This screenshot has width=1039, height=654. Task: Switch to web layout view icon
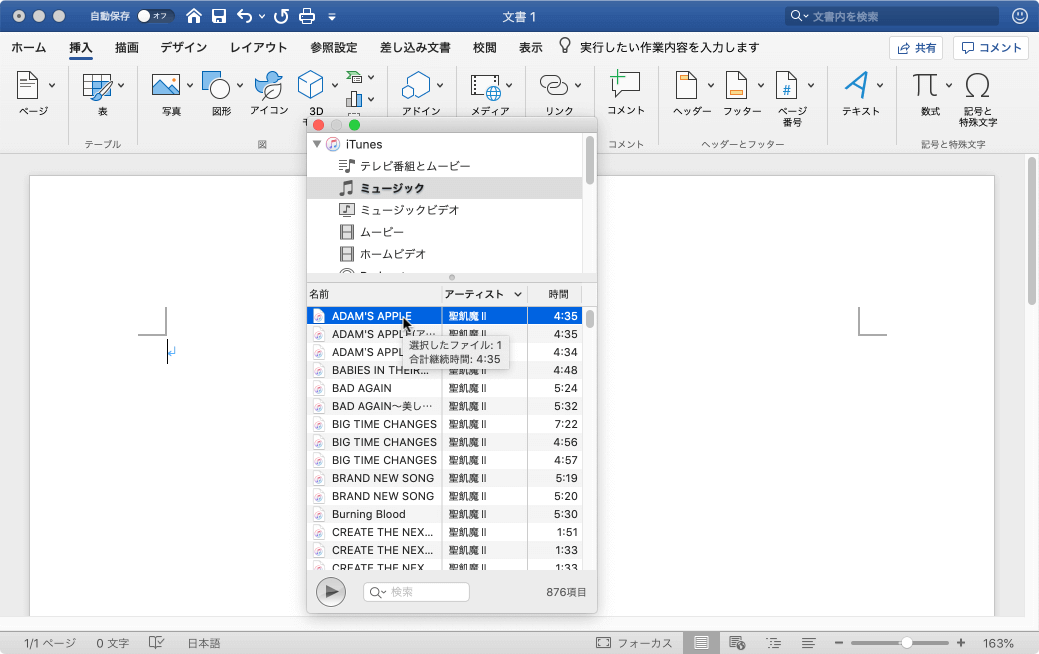(x=737, y=643)
